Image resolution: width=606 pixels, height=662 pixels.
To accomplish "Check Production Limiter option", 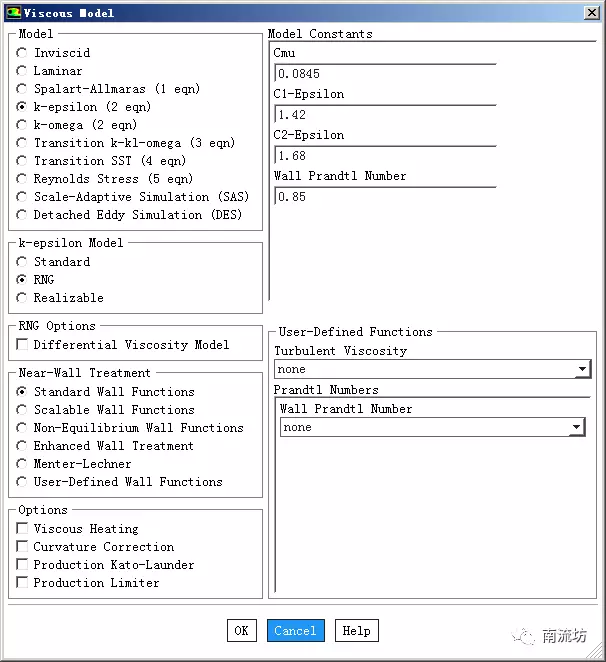I will coord(22,582).
